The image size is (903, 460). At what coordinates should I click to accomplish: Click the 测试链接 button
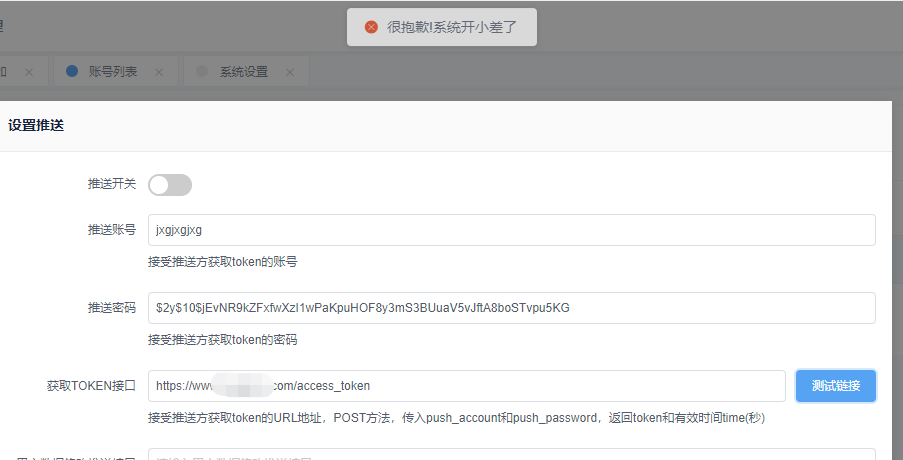(x=836, y=386)
